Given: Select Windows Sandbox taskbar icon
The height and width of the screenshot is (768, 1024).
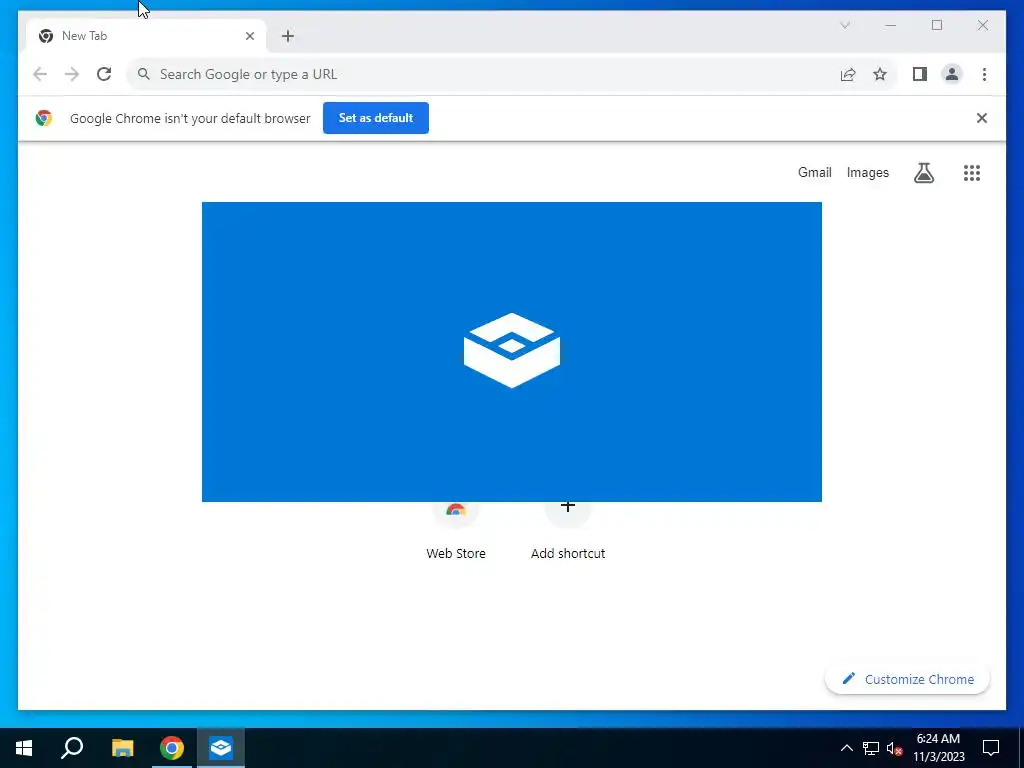Looking at the screenshot, I should tap(221, 748).
